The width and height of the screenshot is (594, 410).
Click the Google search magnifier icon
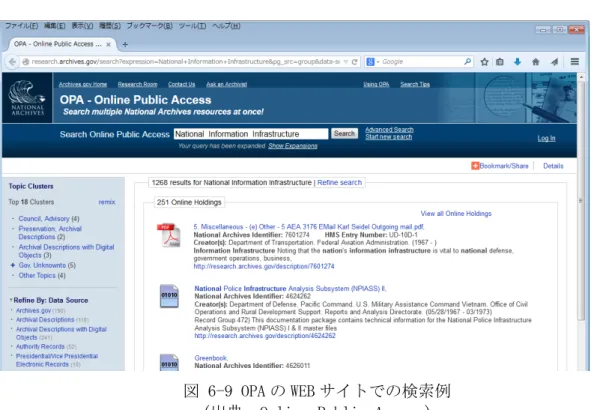[x=467, y=61]
